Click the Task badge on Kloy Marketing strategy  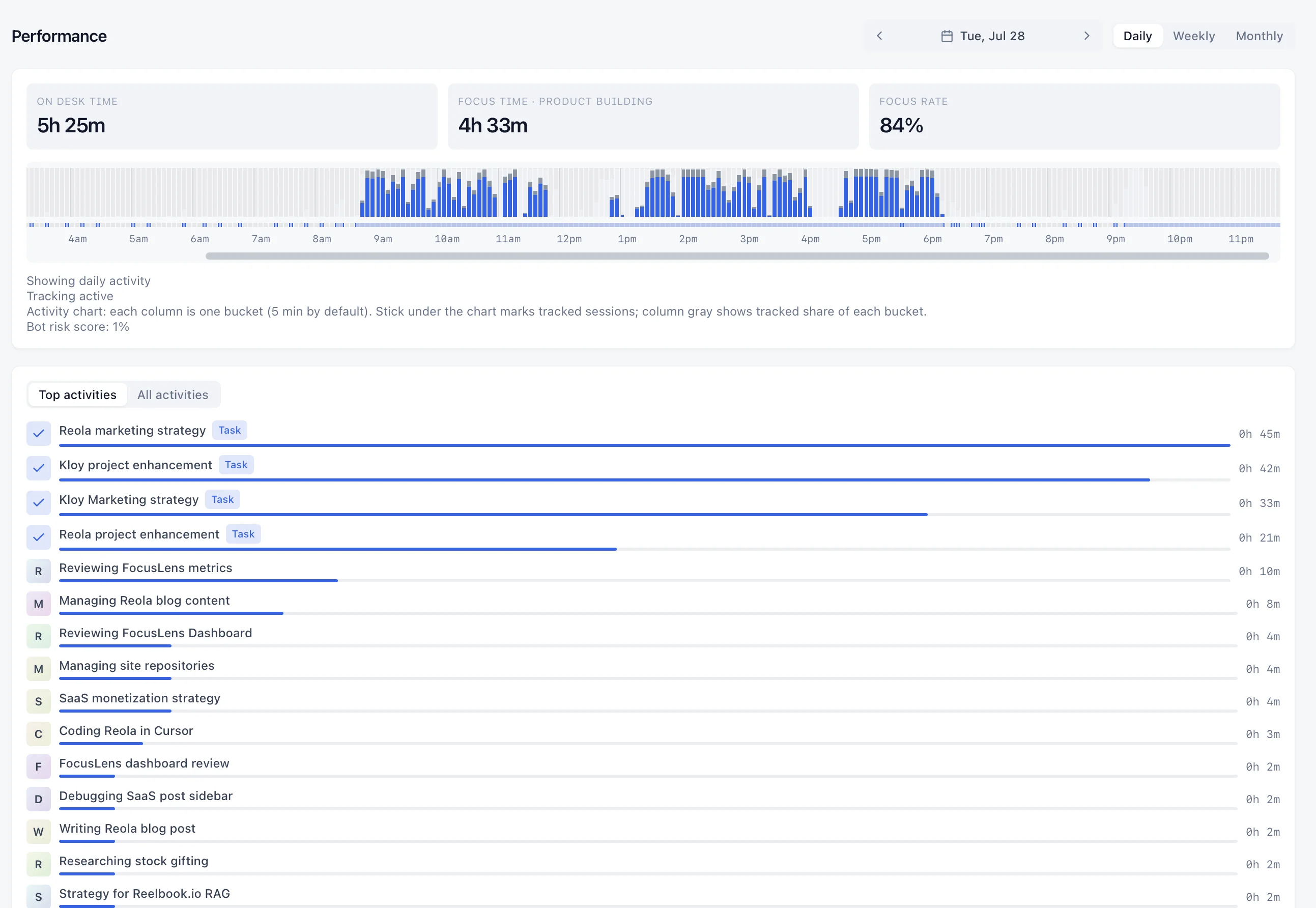[x=222, y=499]
